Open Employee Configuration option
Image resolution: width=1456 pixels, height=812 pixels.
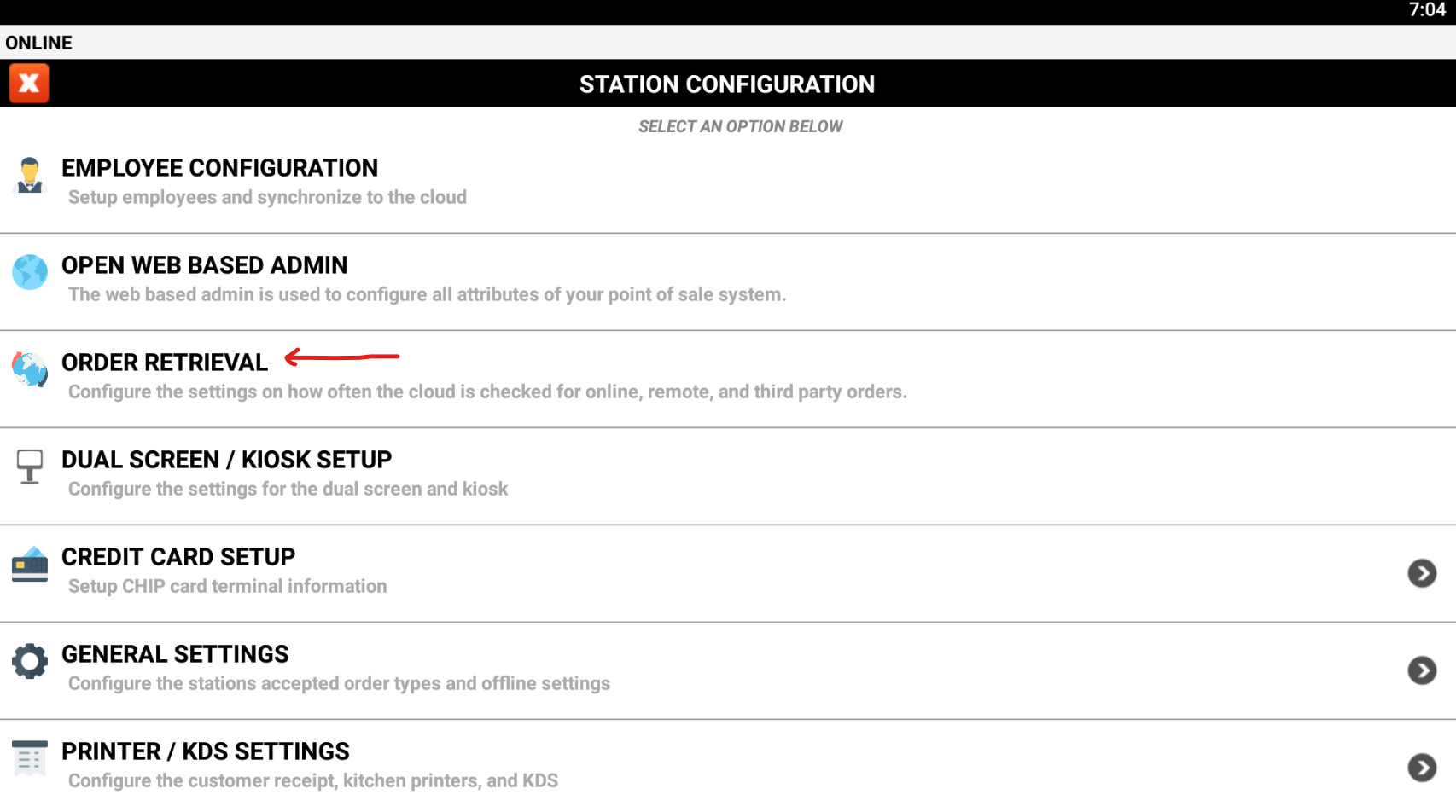tap(219, 168)
